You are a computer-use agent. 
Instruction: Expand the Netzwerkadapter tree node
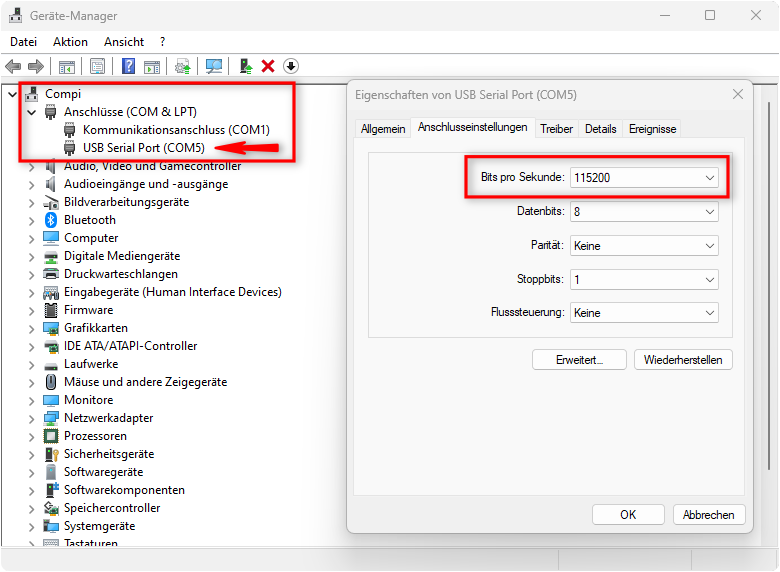coord(32,418)
